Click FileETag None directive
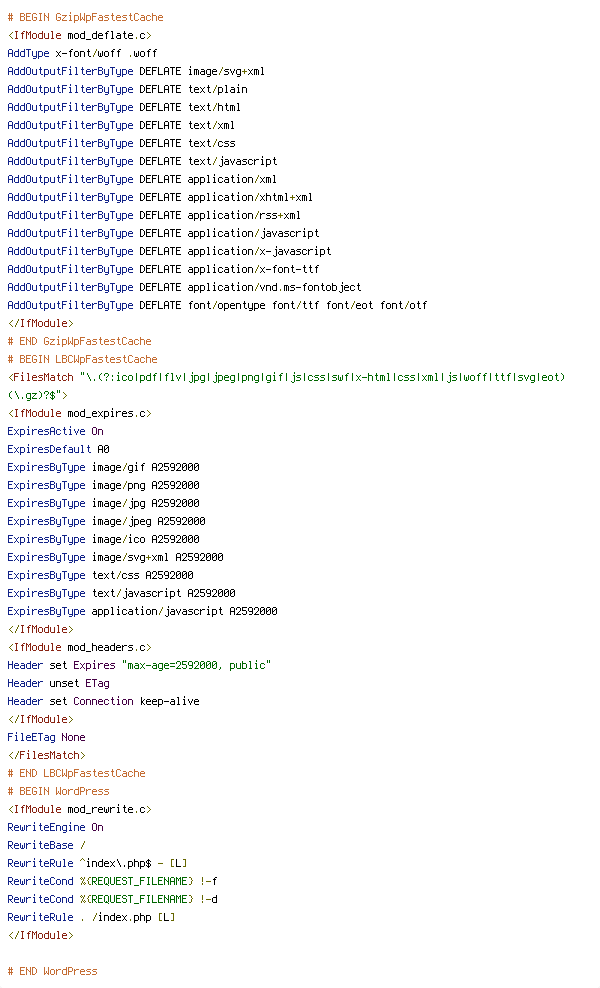The width and height of the screenshot is (600, 988). [46, 737]
